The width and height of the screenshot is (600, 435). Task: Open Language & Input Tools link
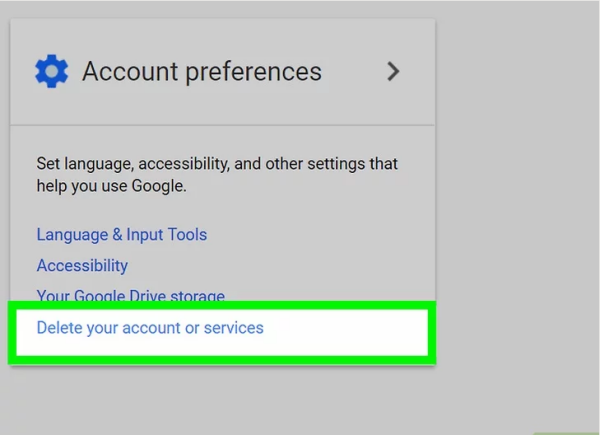[x=122, y=235]
